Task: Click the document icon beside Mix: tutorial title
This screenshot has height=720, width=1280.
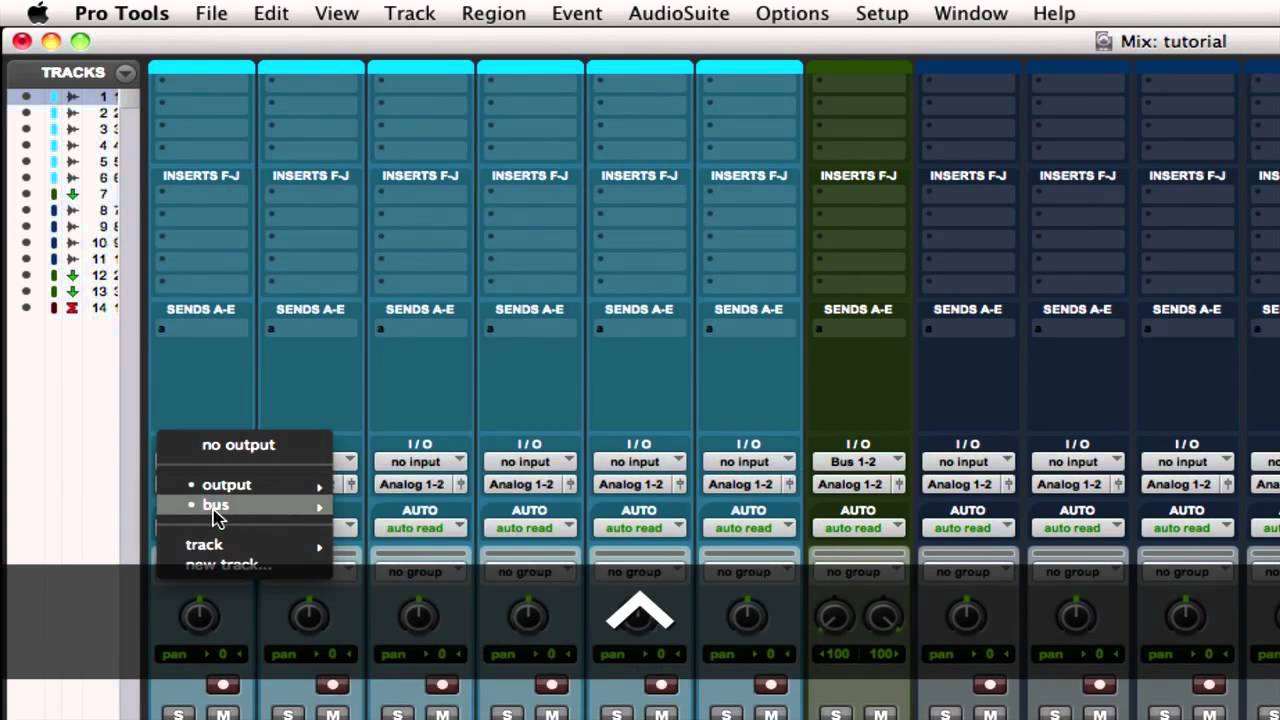Action: coord(1103,41)
